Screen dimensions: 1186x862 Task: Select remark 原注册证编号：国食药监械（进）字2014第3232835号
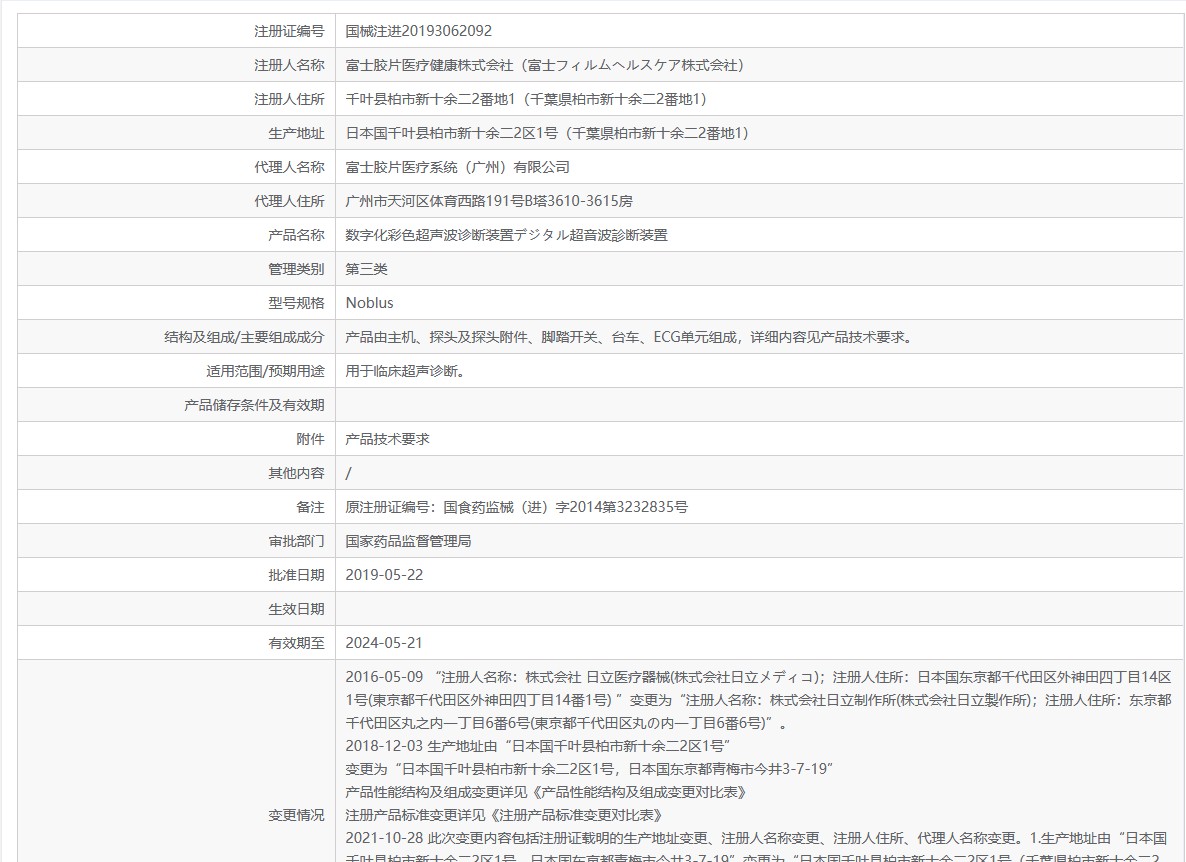tap(517, 507)
